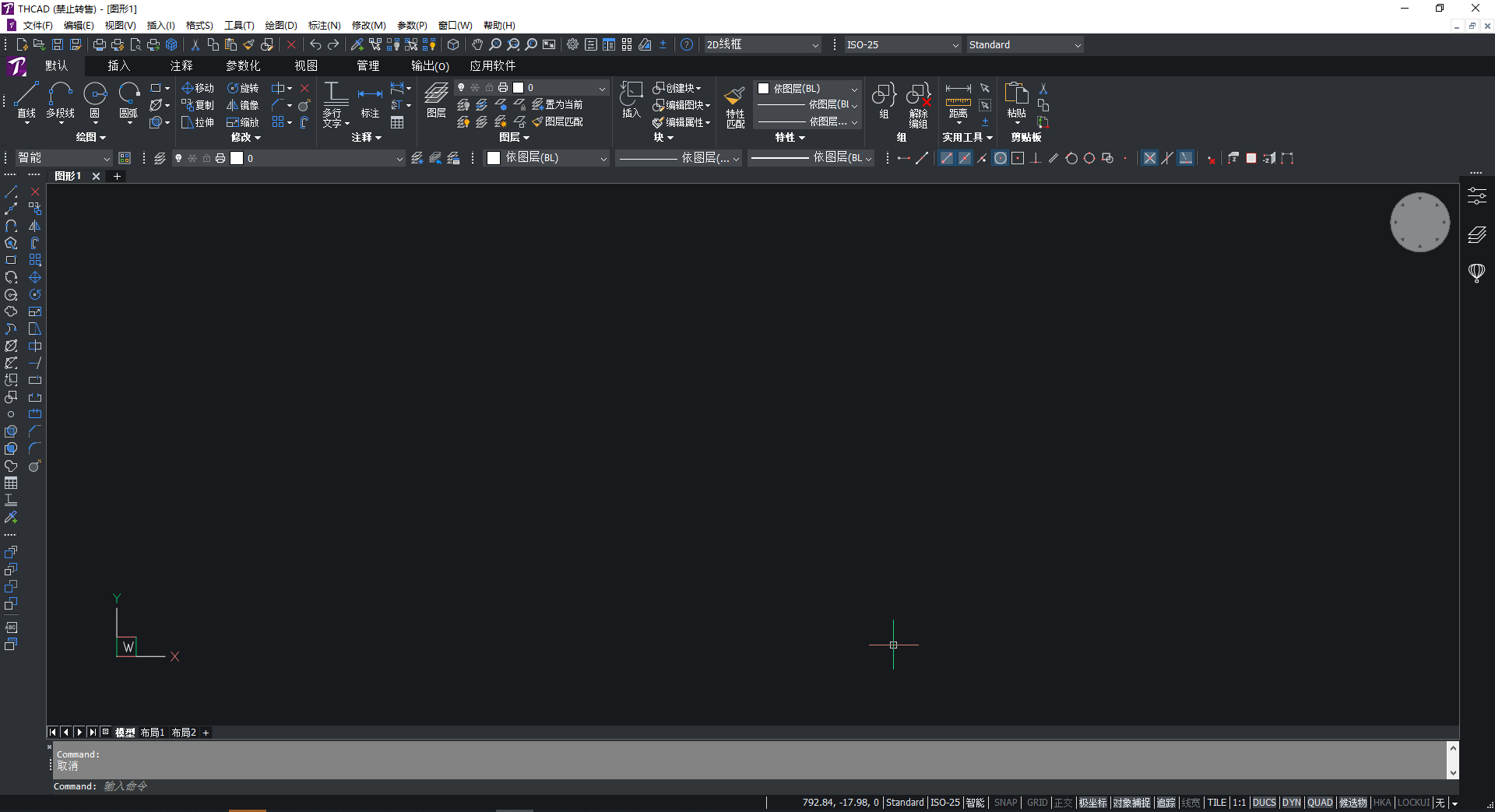Switch to the 参数化 ribbon tab
The height and width of the screenshot is (812, 1495).
tap(243, 66)
